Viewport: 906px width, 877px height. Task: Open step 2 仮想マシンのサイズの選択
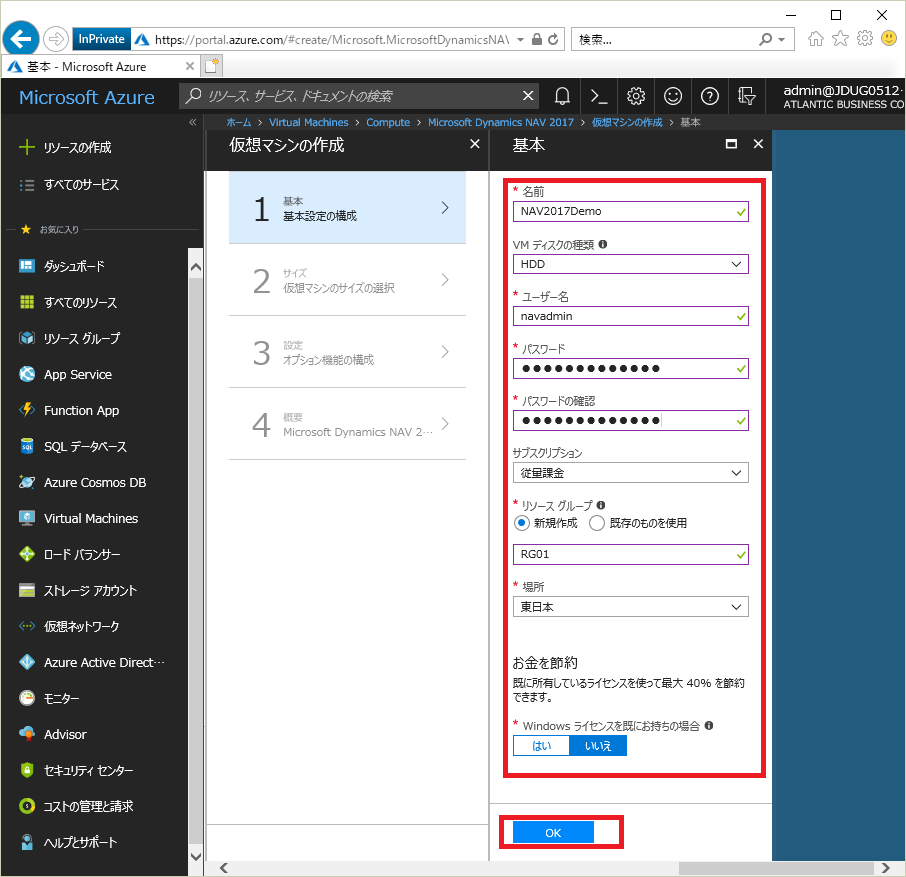(347, 280)
